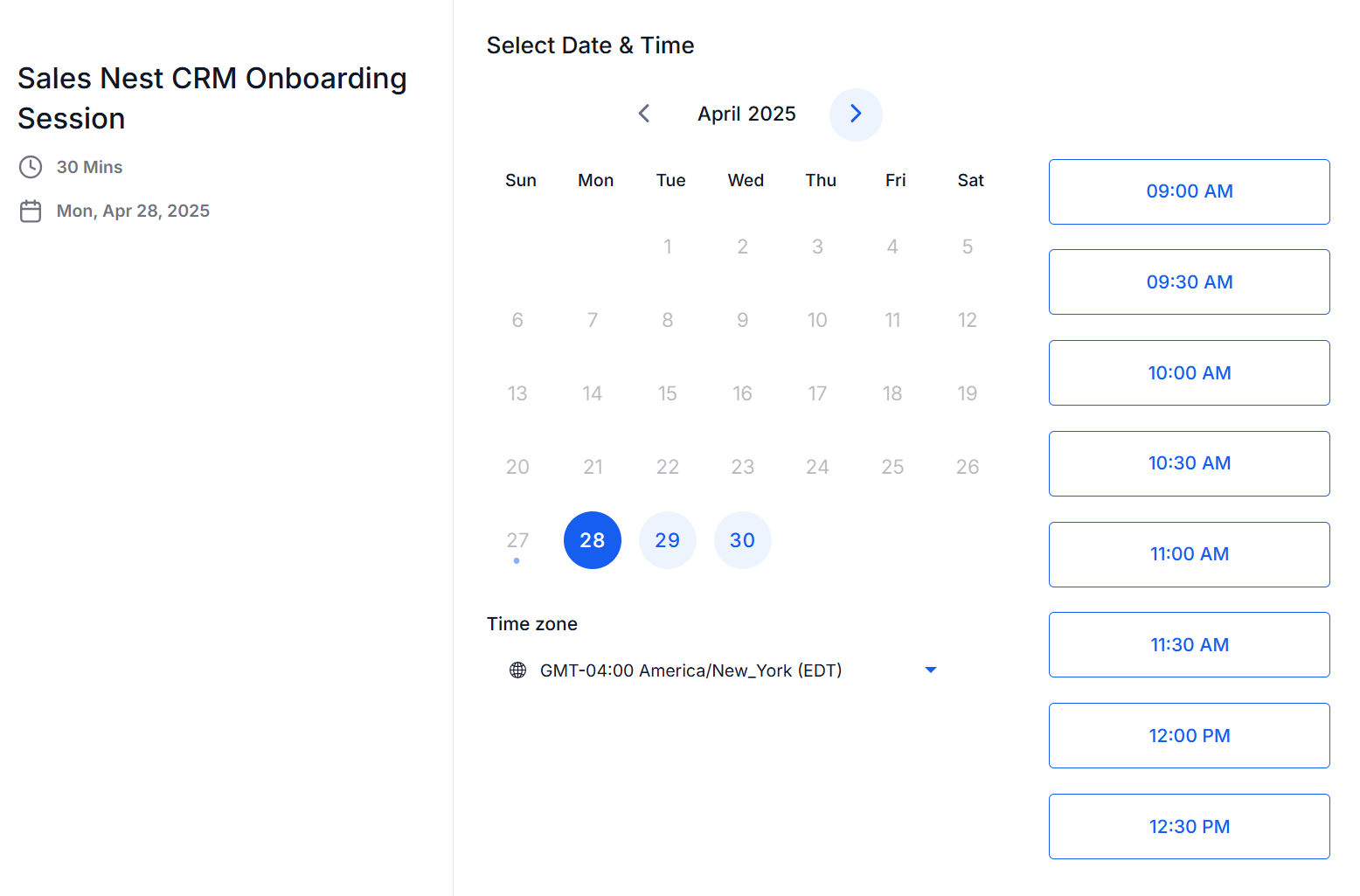Book the 12:00 PM time slot

tap(1190, 736)
